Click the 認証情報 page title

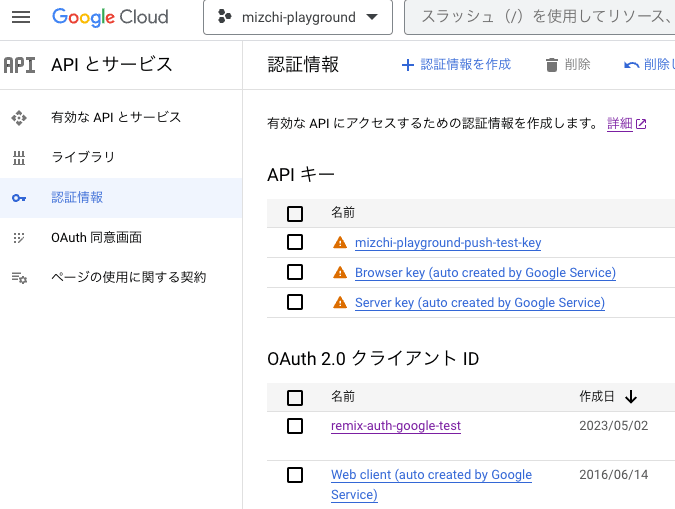click(303, 65)
